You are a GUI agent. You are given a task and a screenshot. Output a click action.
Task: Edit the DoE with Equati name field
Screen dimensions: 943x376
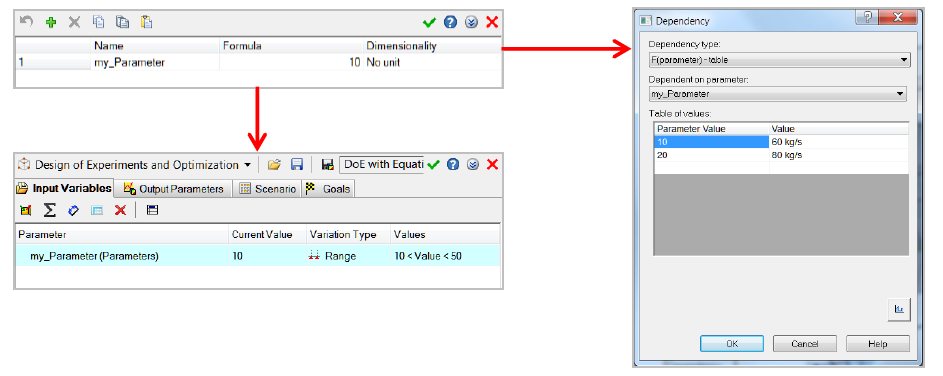pyautogui.click(x=382, y=164)
